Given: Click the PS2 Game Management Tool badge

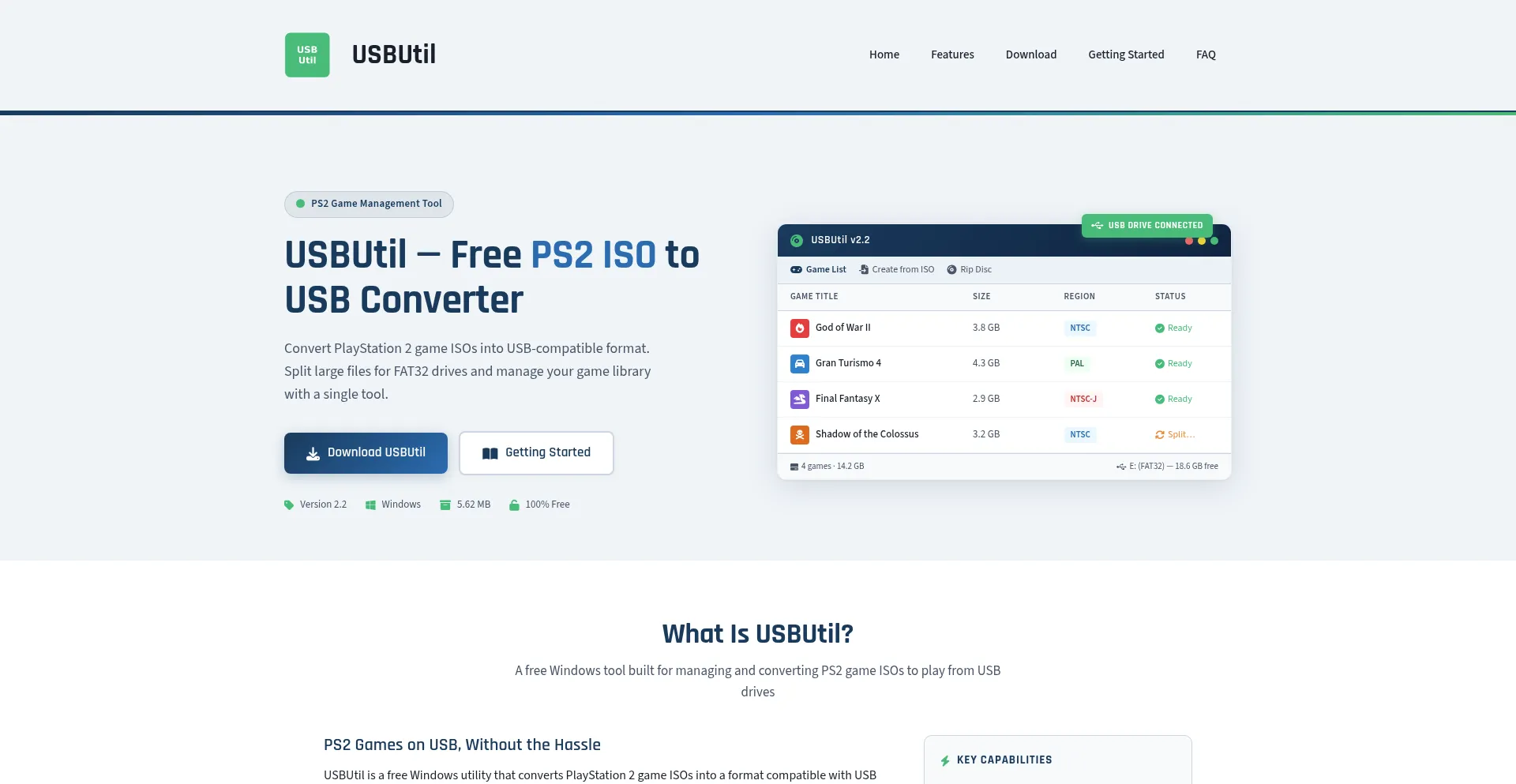Looking at the screenshot, I should tap(369, 204).
